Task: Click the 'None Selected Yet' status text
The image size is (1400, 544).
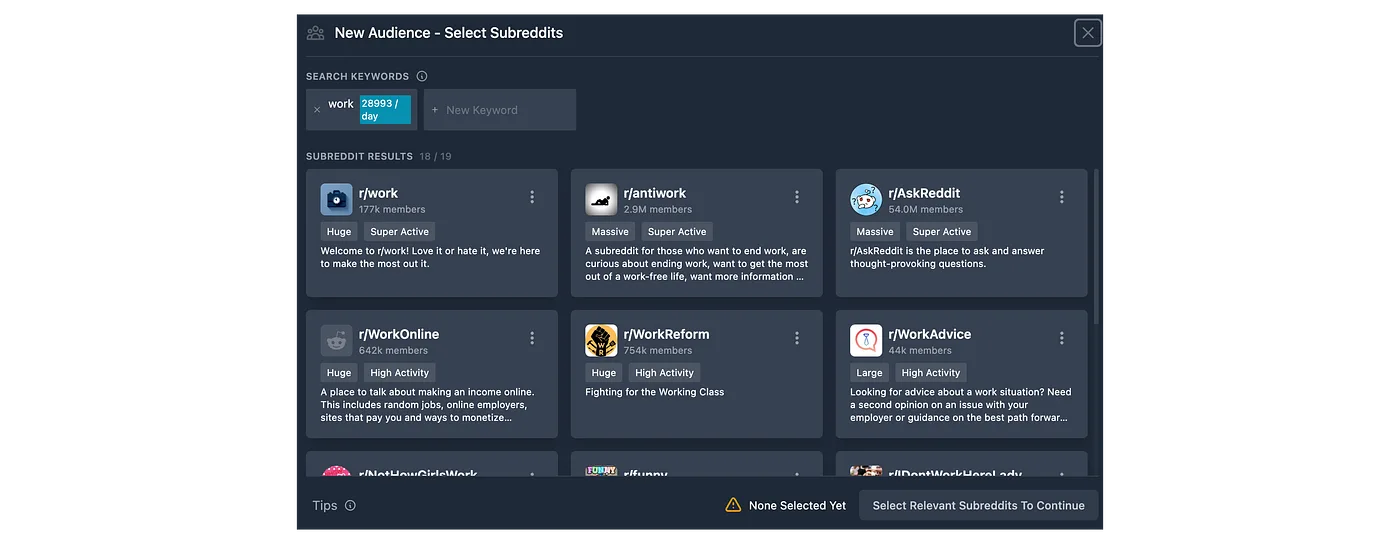Action: [797, 506]
